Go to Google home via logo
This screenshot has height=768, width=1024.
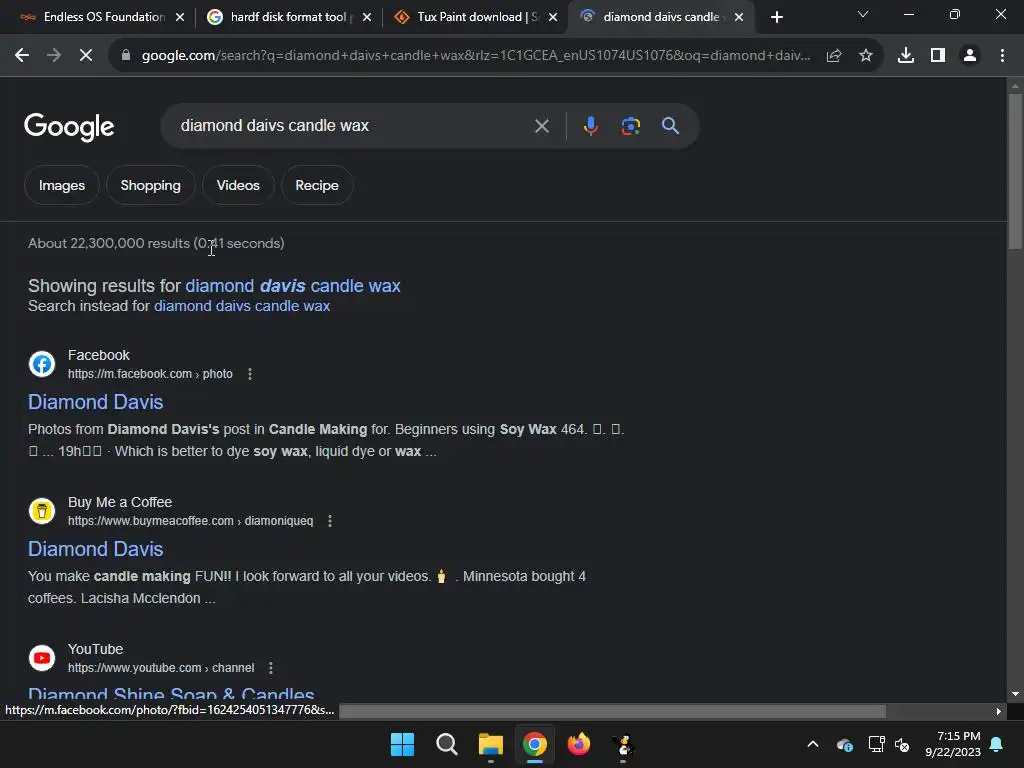pos(69,127)
